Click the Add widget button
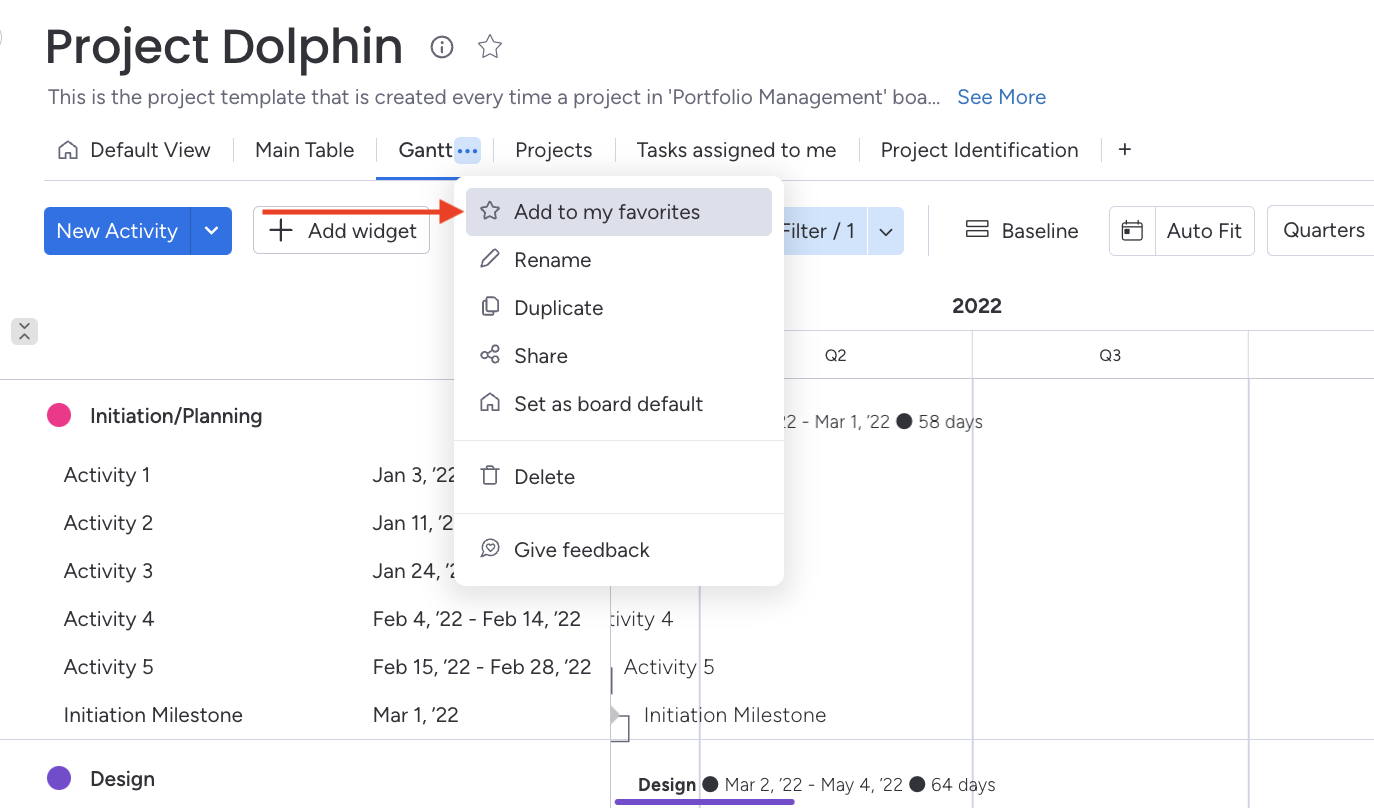 pyautogui.click(x=342, y=231)
